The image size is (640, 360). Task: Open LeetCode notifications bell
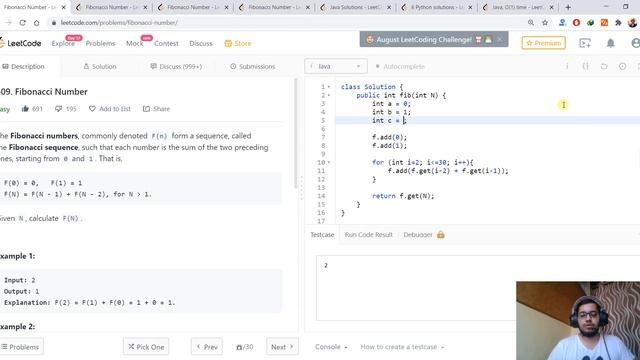tap(610, 43)
